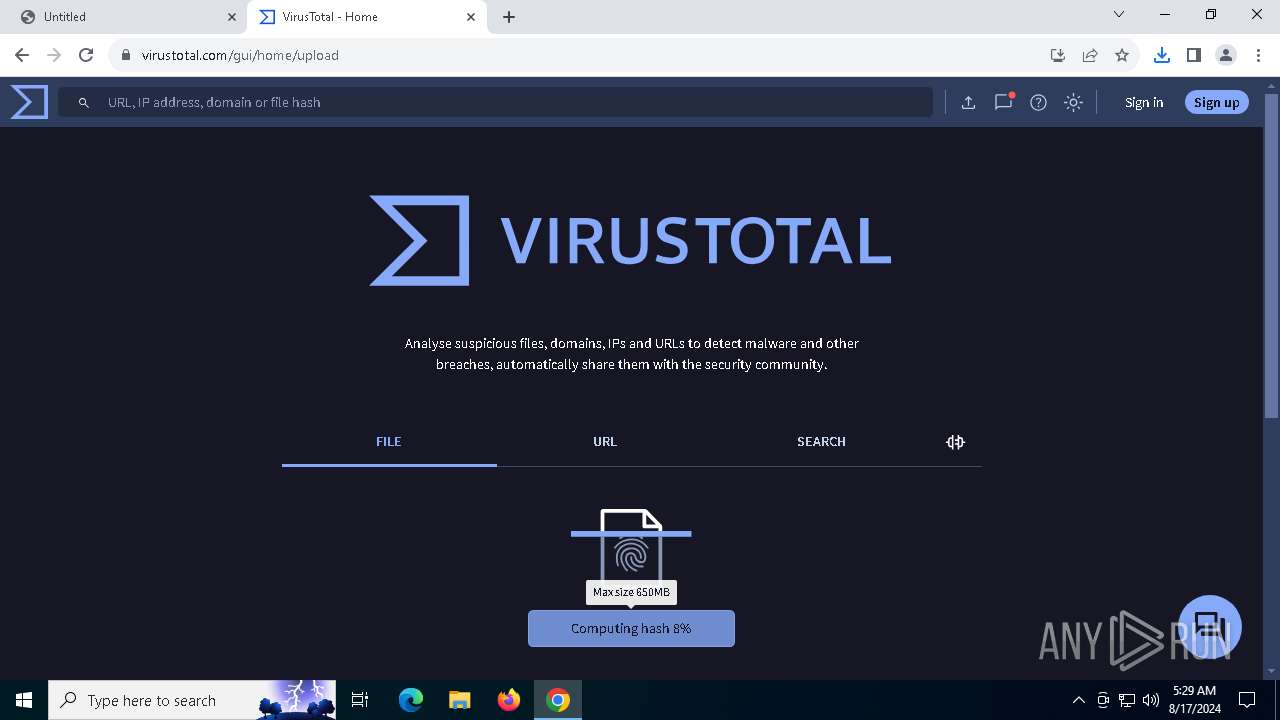Open a new browser tab with plus

point(509,17)
